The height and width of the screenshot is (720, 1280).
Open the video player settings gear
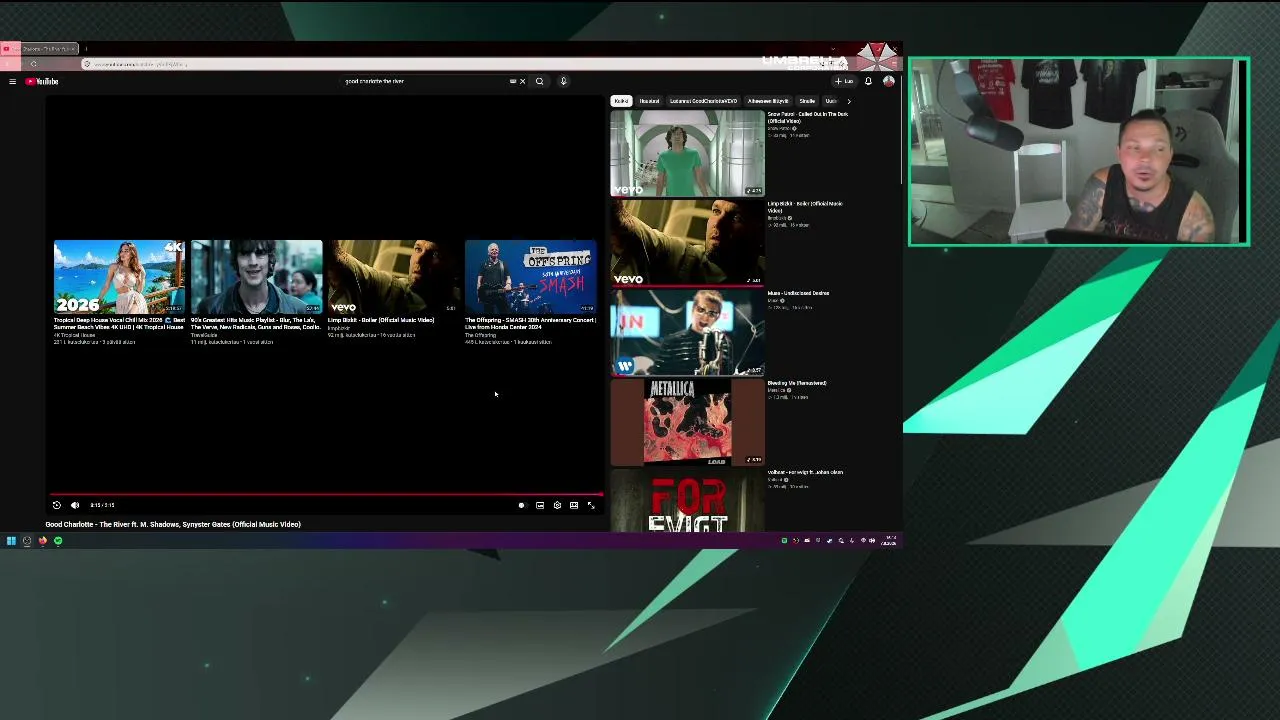(x=557, y=505)
